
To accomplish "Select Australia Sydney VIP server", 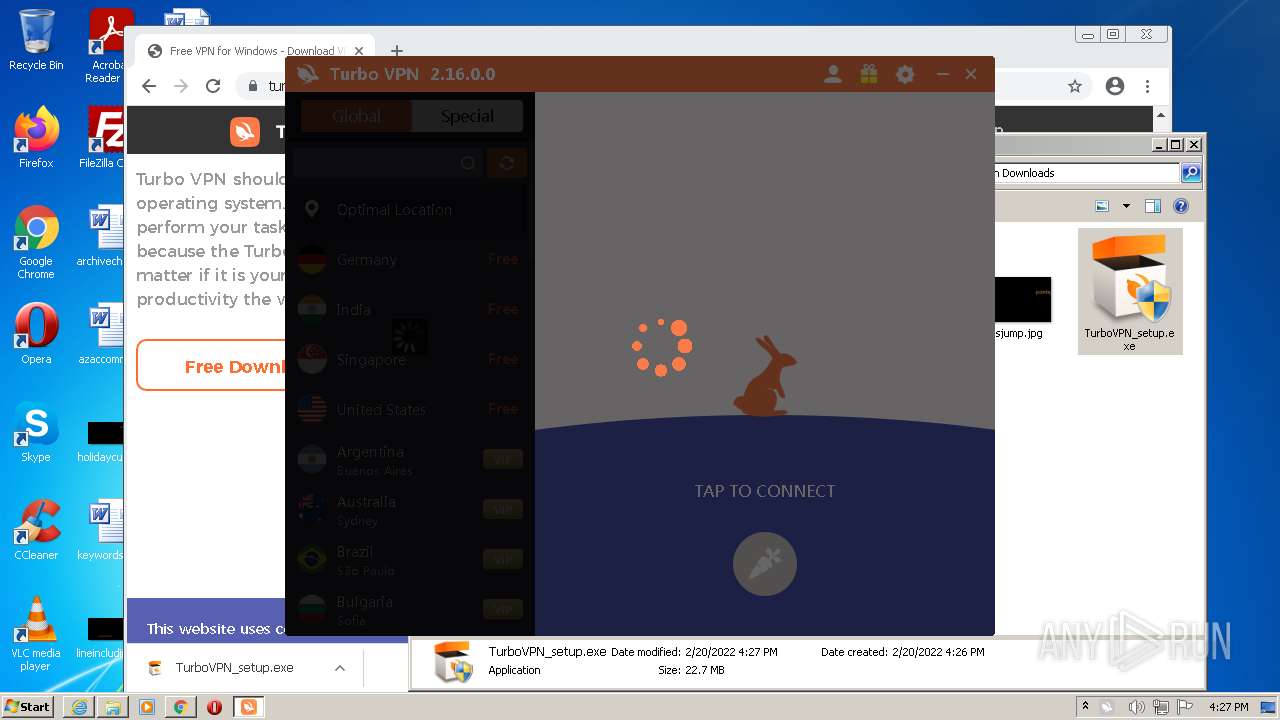I will click(410, 510).
